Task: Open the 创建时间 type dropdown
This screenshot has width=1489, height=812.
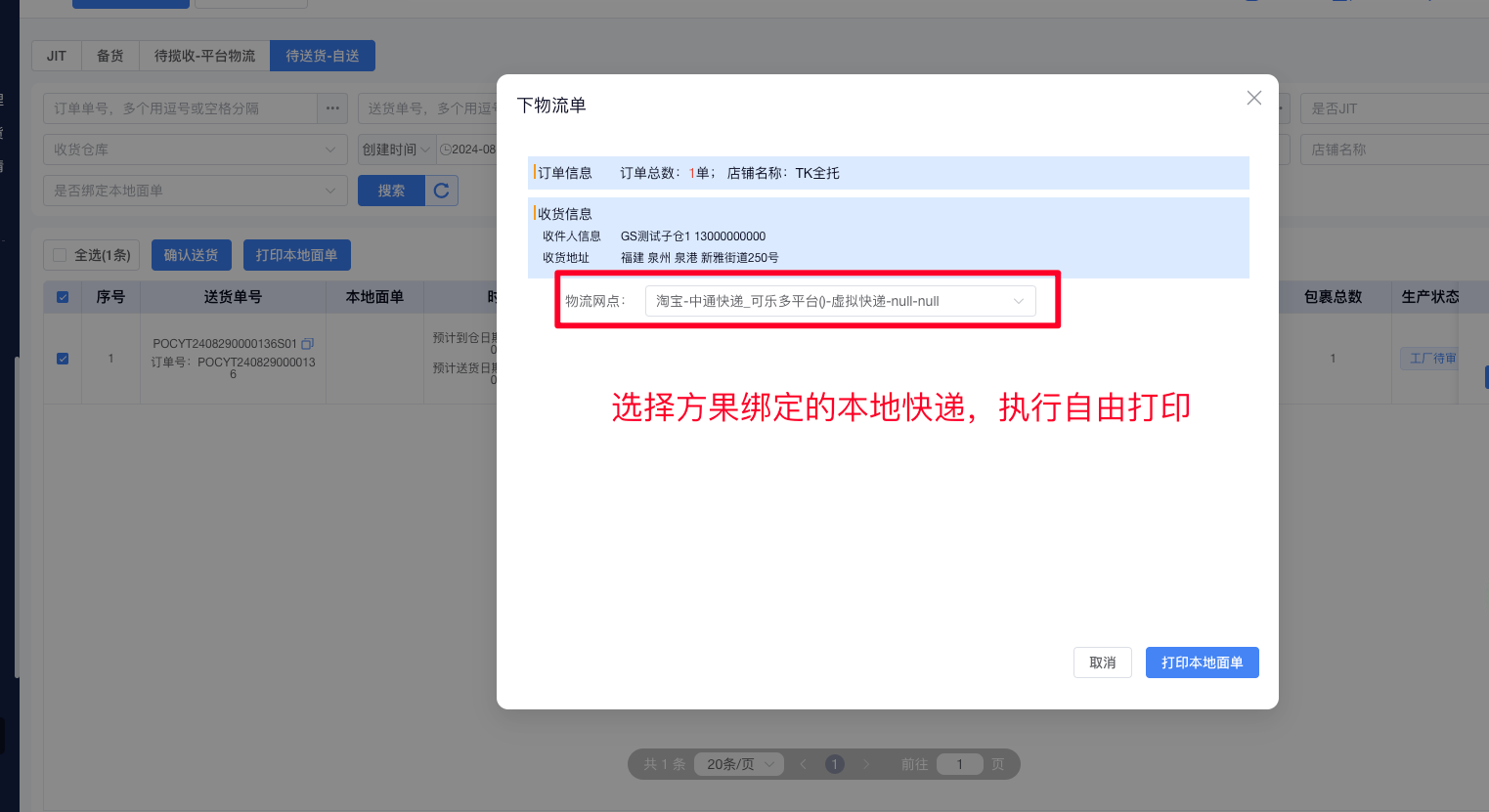Action: 396,150
